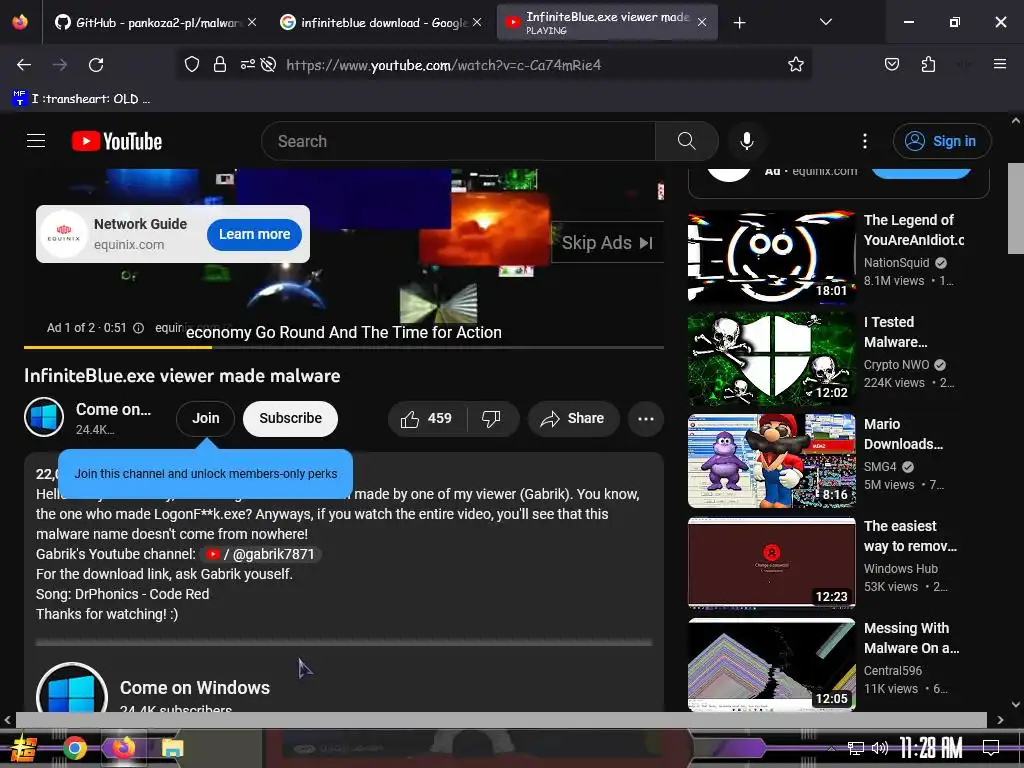Image resolution: width=1024 pixels, height=768 pixels.
Task: Click the search magnifier button
Action: click(x=686, y=141)
